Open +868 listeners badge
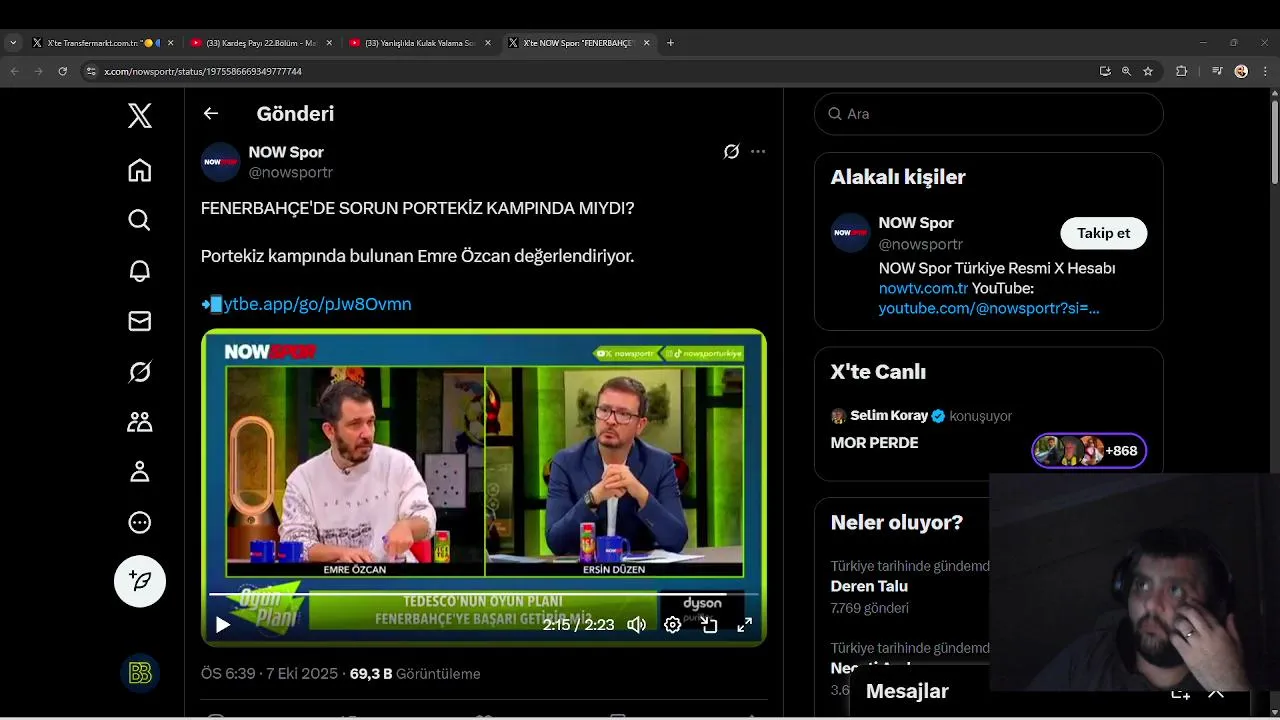The image size is (1280, 720). 1089,451
